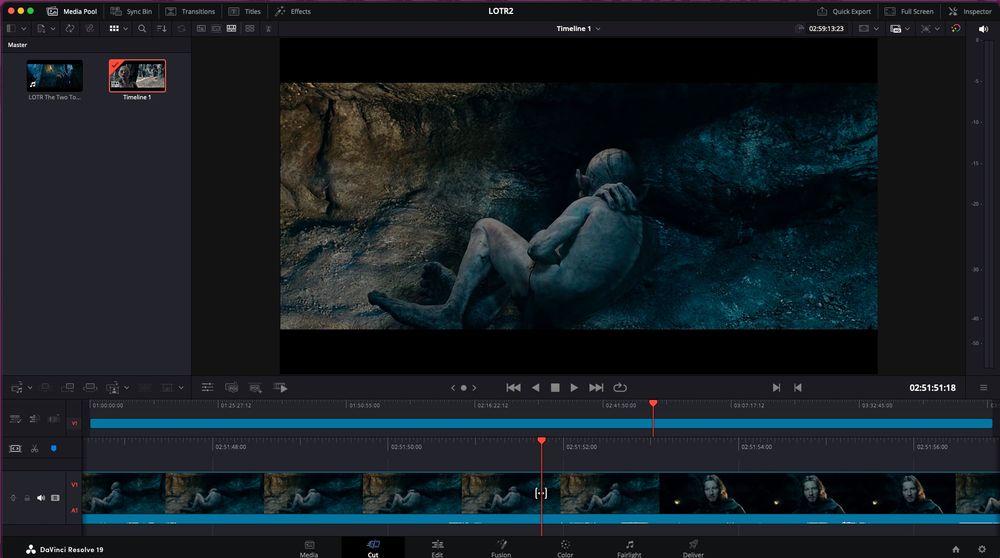Viewport: 1000px width, 558px height.
Task: Switch to the Media page
Action: (x=309, y=548)
